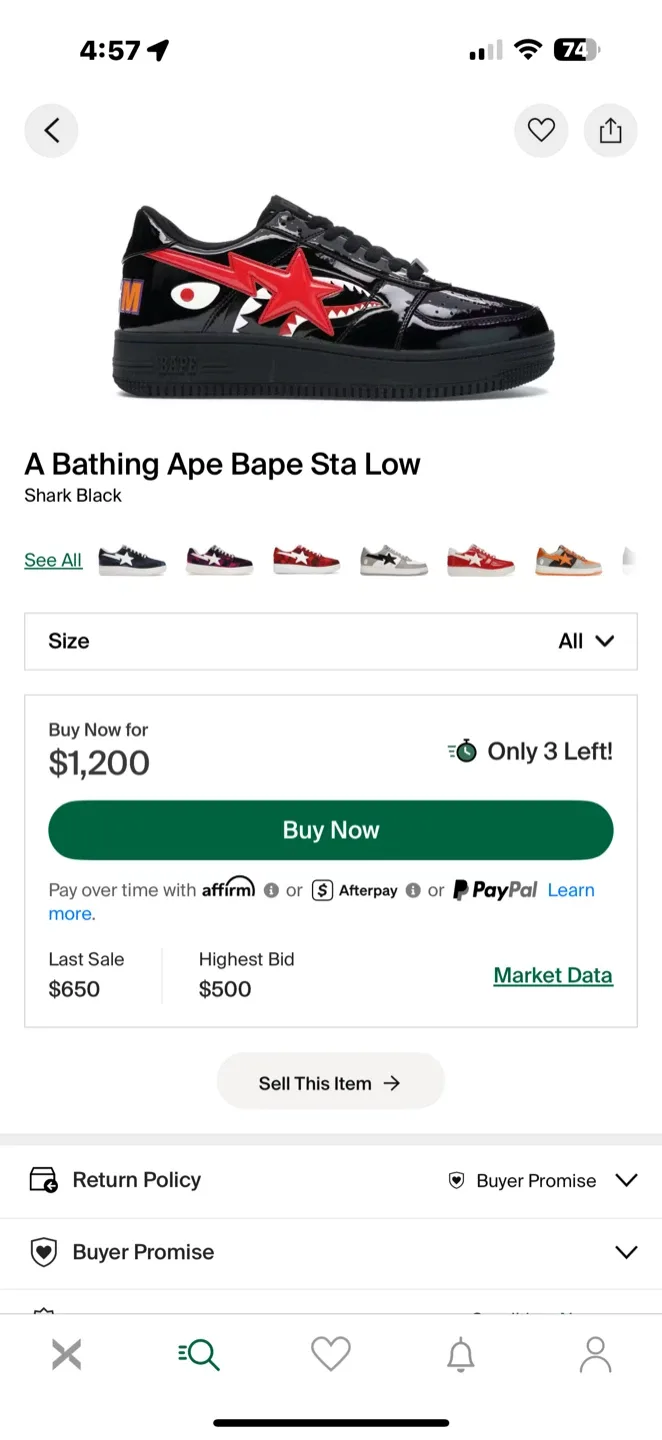This screenshot has height=1440, width=662.
Task: Tap the affirm info circle icon
Action: pos(270,890)
